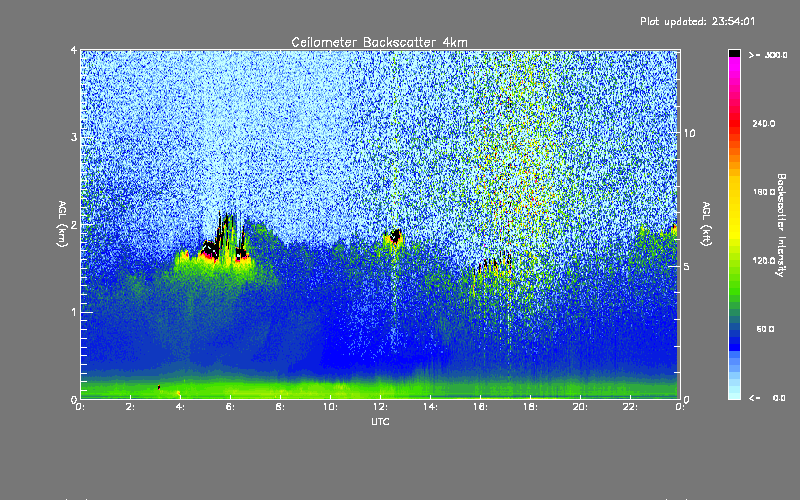This screenshot has height=500, width=800.
Task: Click the '120.0' colorbar tick label
Action: pos(763,260)
